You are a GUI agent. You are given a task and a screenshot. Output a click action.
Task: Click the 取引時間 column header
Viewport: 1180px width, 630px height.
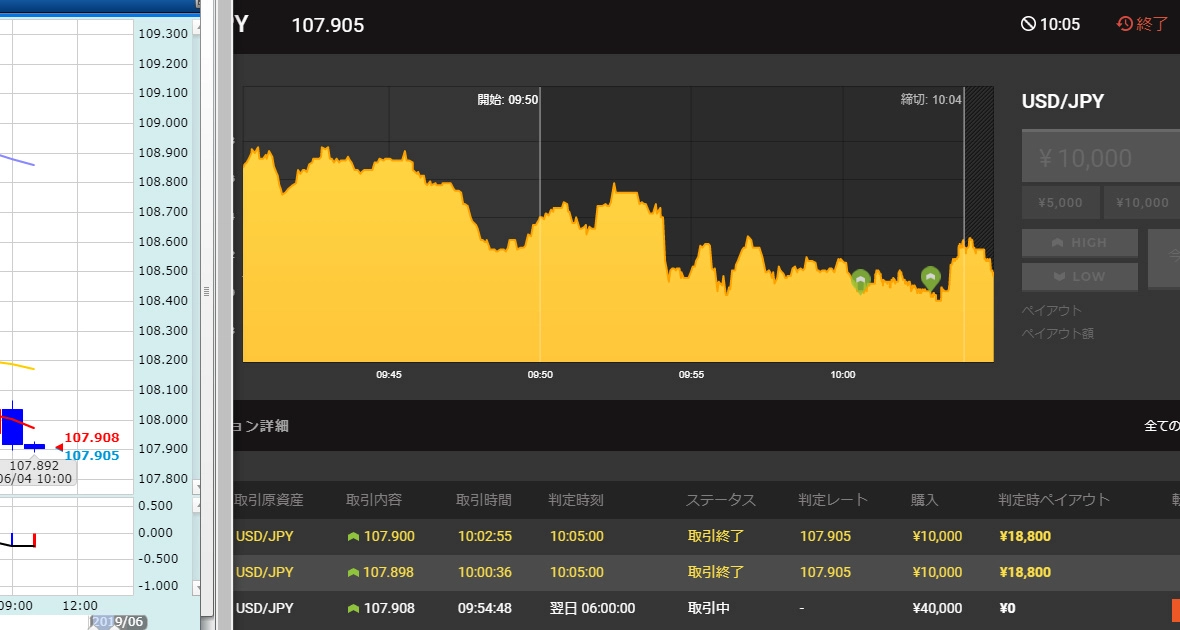coord(484,500)
